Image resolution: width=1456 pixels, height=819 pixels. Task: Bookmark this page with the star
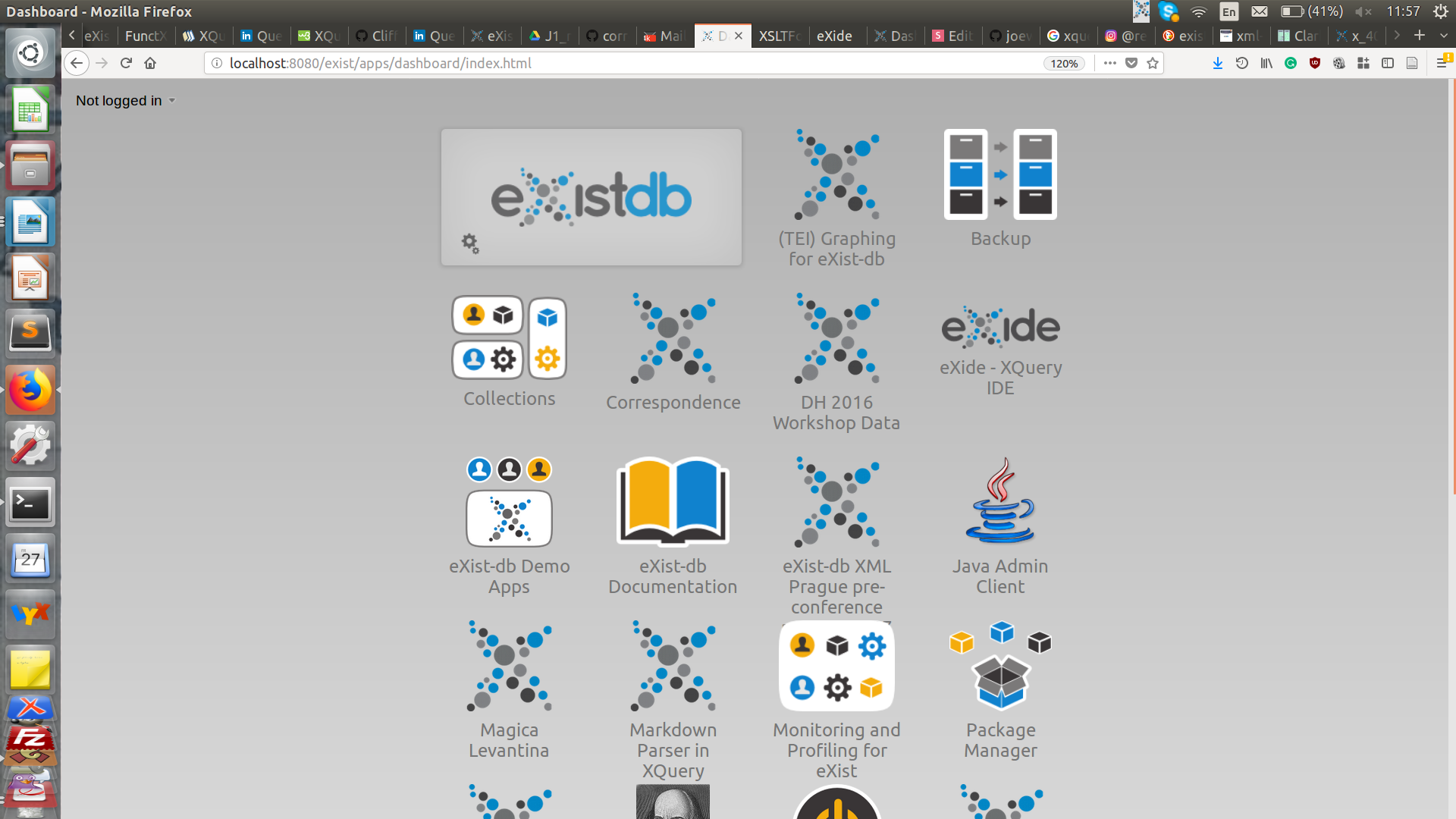click(1153, 64)
